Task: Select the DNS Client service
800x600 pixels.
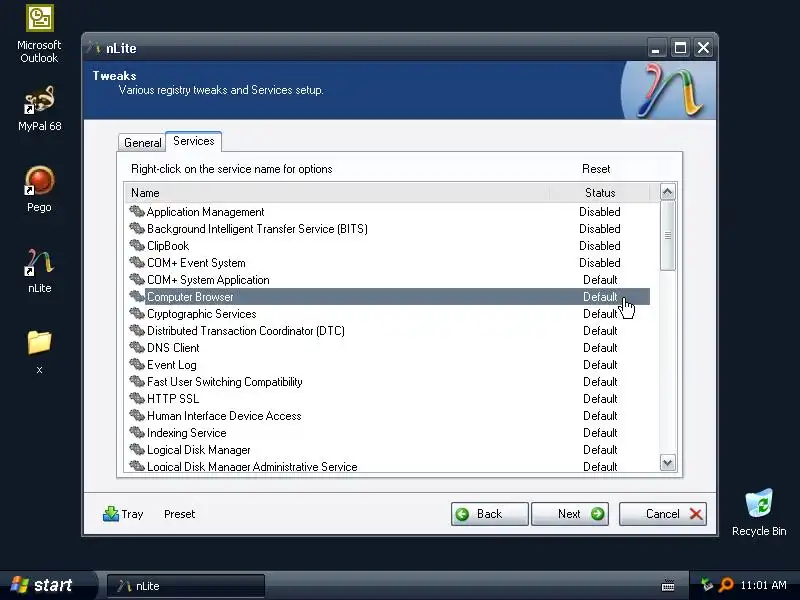Action: pyautogui.click(x=389, y=347)
